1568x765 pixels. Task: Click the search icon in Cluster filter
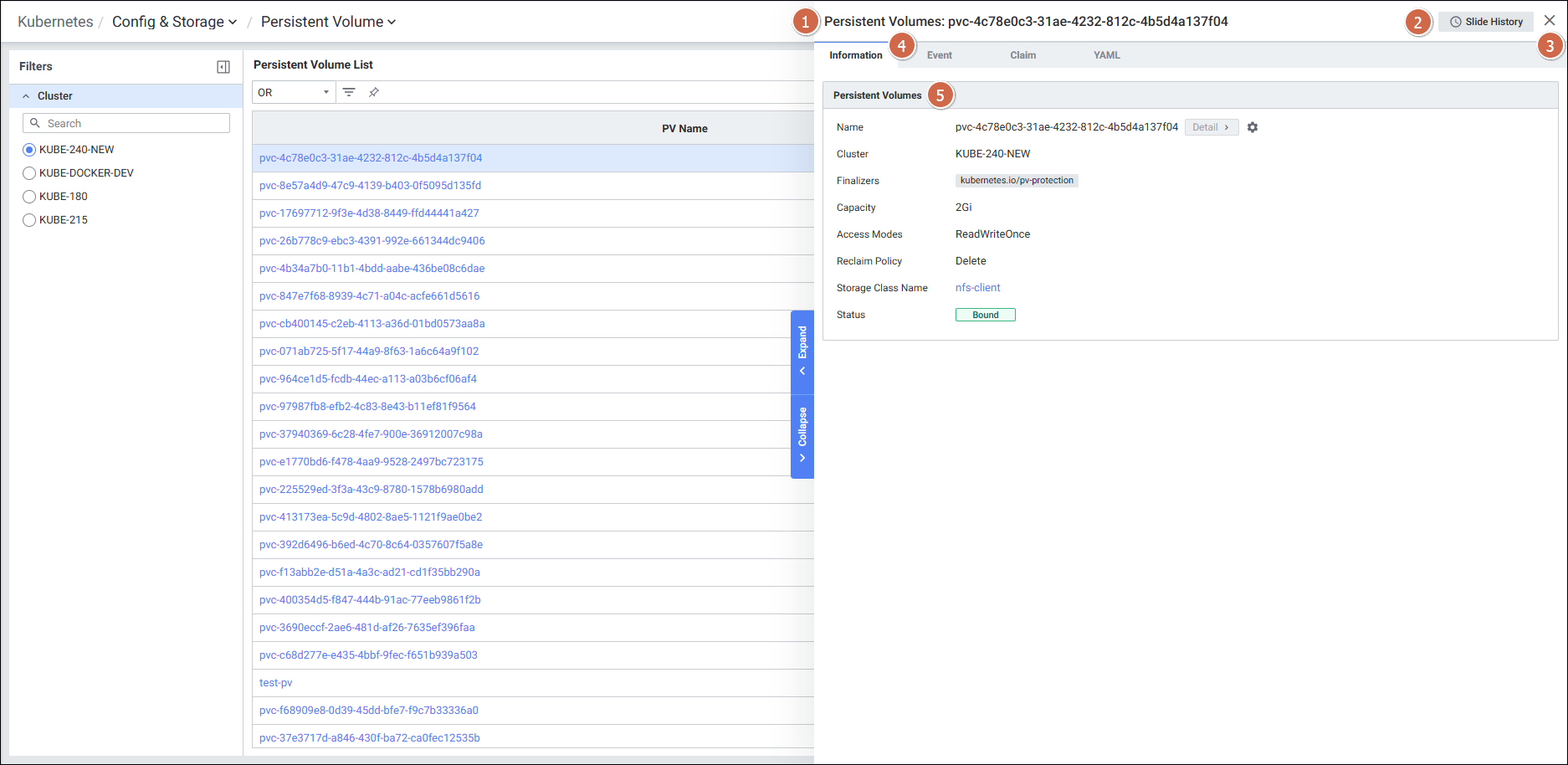(x=35, y=123)
